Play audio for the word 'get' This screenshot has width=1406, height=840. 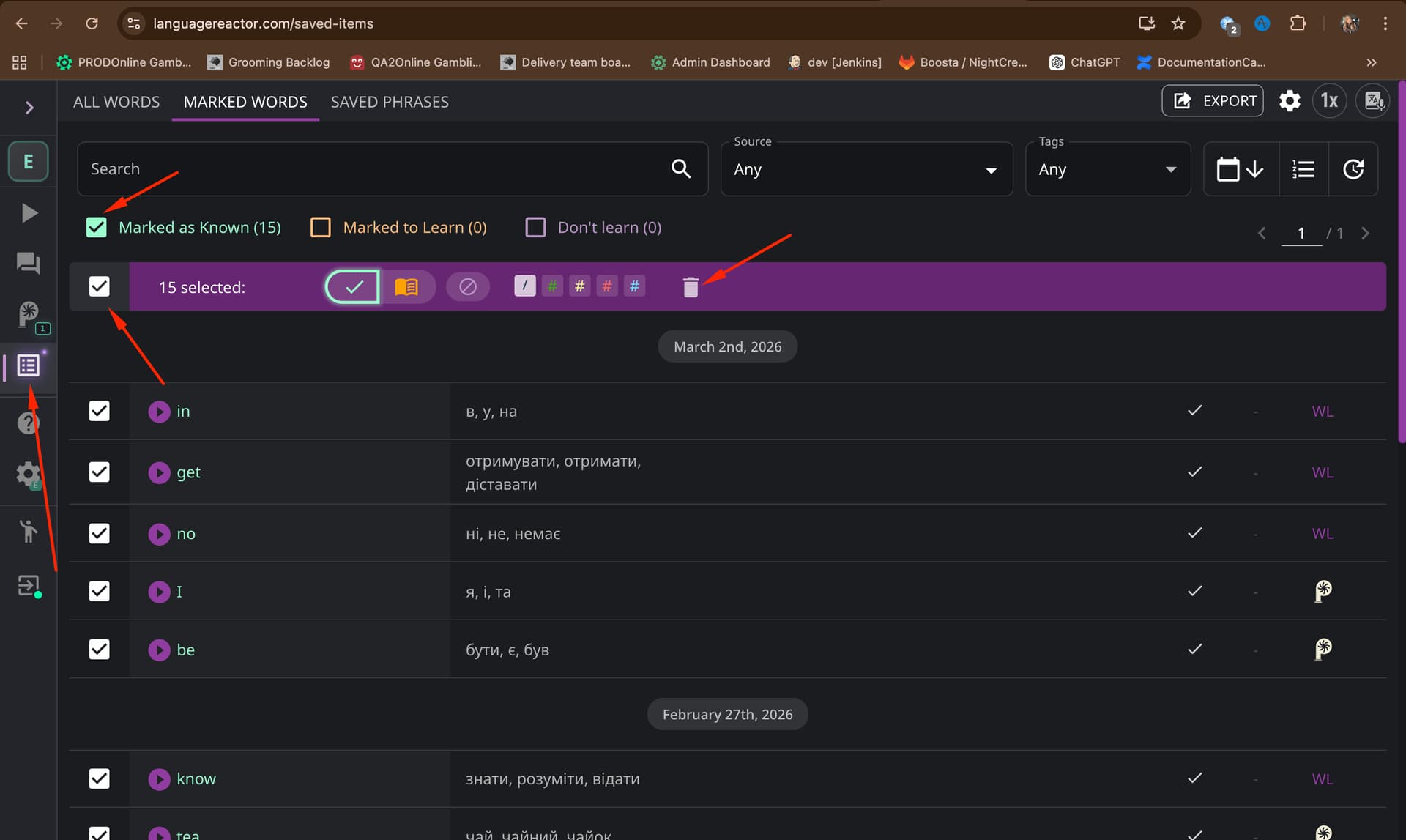pos(159,472)
